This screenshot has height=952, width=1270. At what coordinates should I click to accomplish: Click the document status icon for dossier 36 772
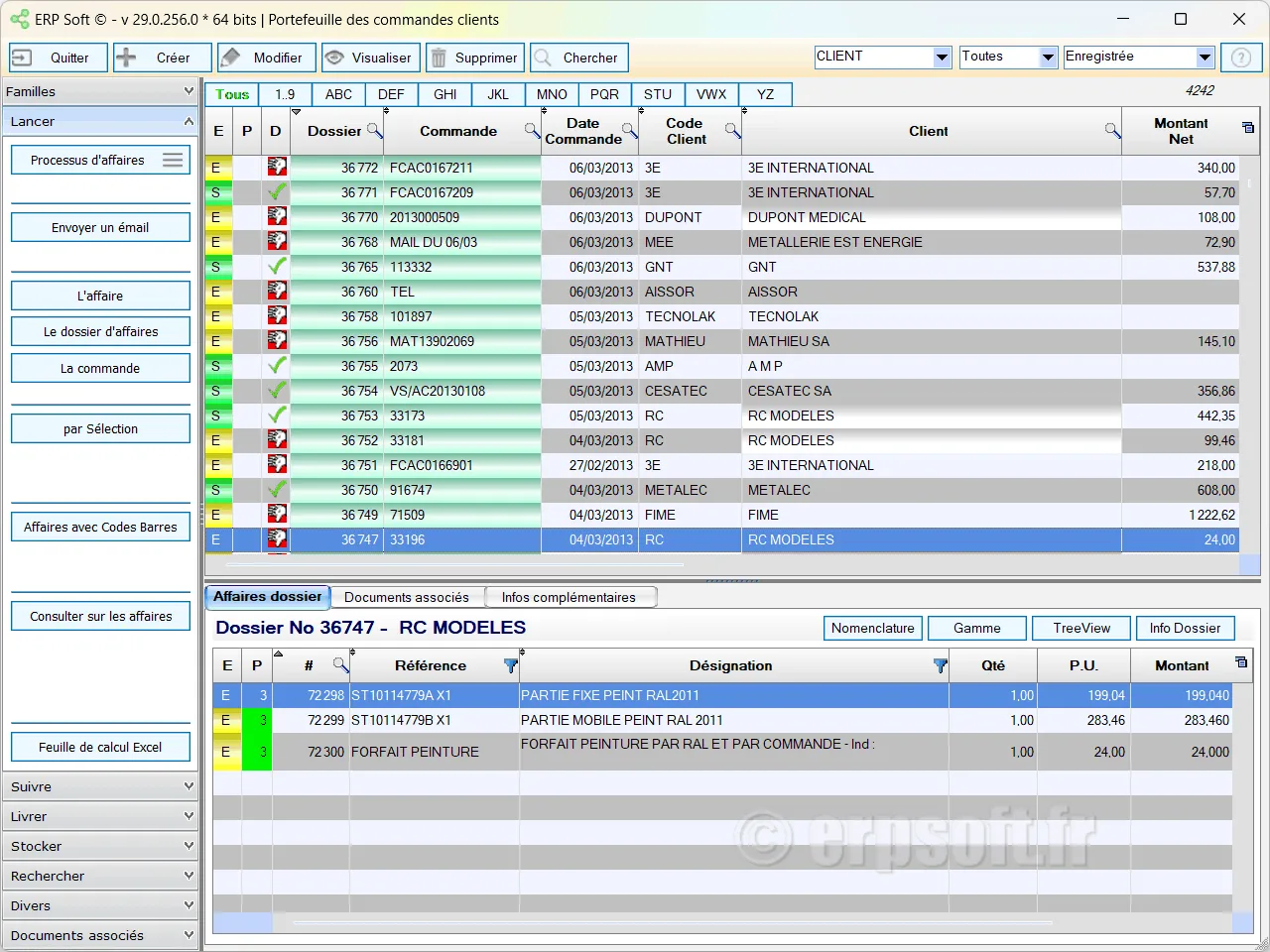click(x=277, y=168)
